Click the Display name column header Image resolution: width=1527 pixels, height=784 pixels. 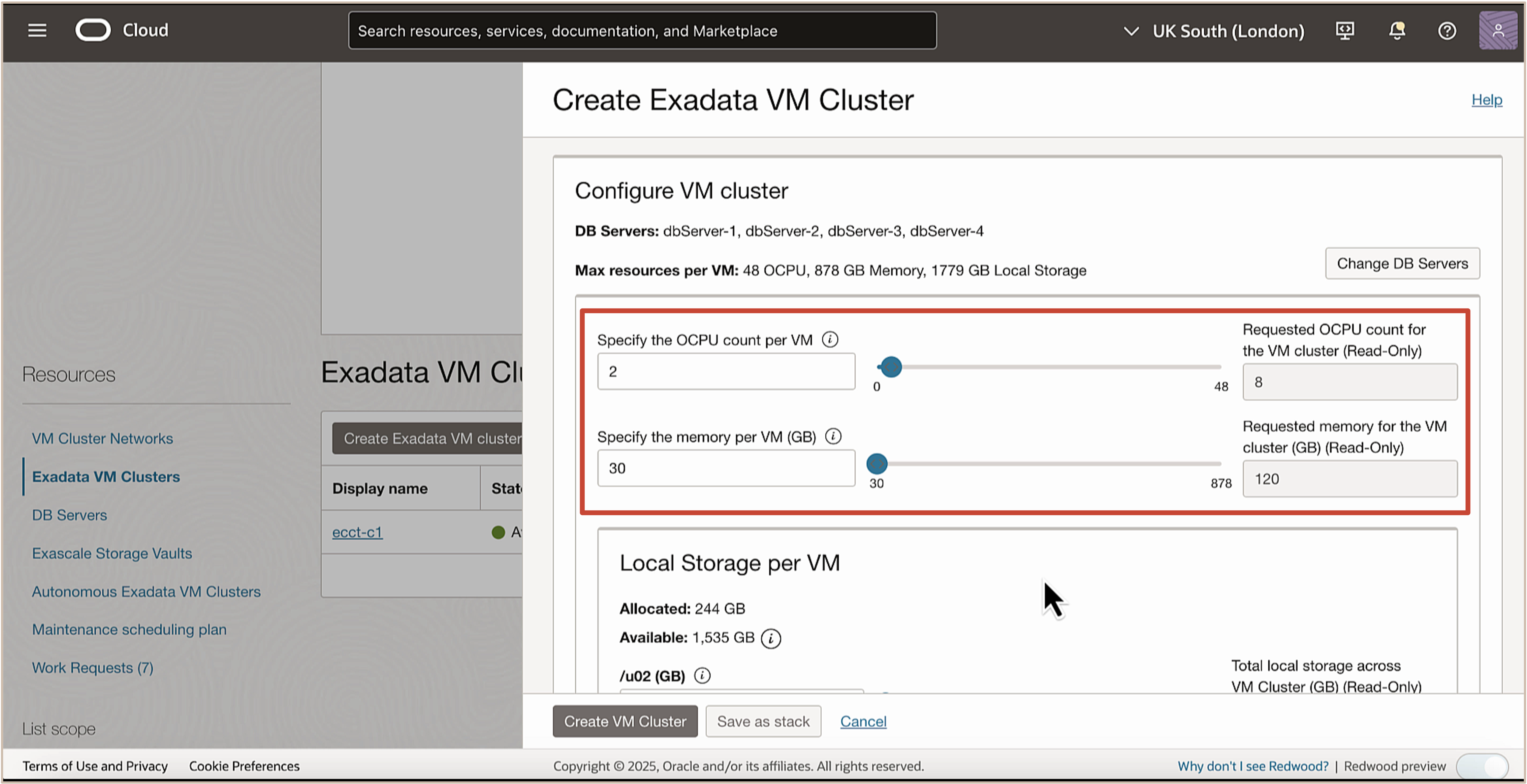point(380,488)
